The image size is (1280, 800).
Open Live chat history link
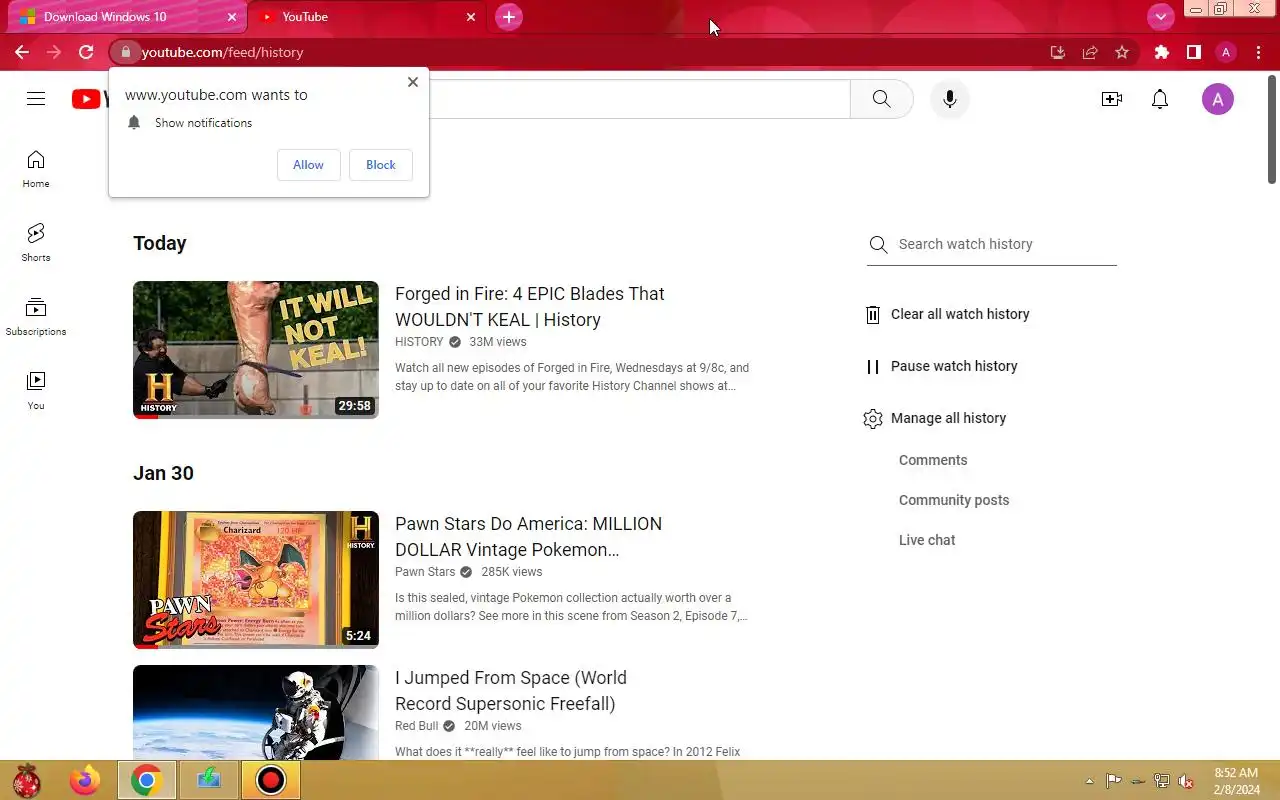point(927,540)
